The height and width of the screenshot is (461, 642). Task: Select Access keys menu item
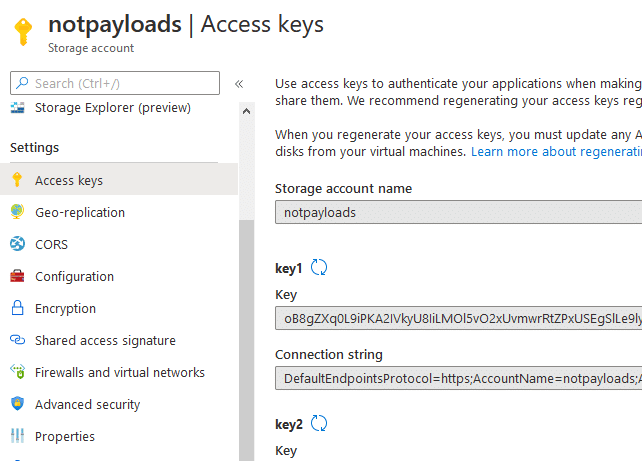click(119, 179)
